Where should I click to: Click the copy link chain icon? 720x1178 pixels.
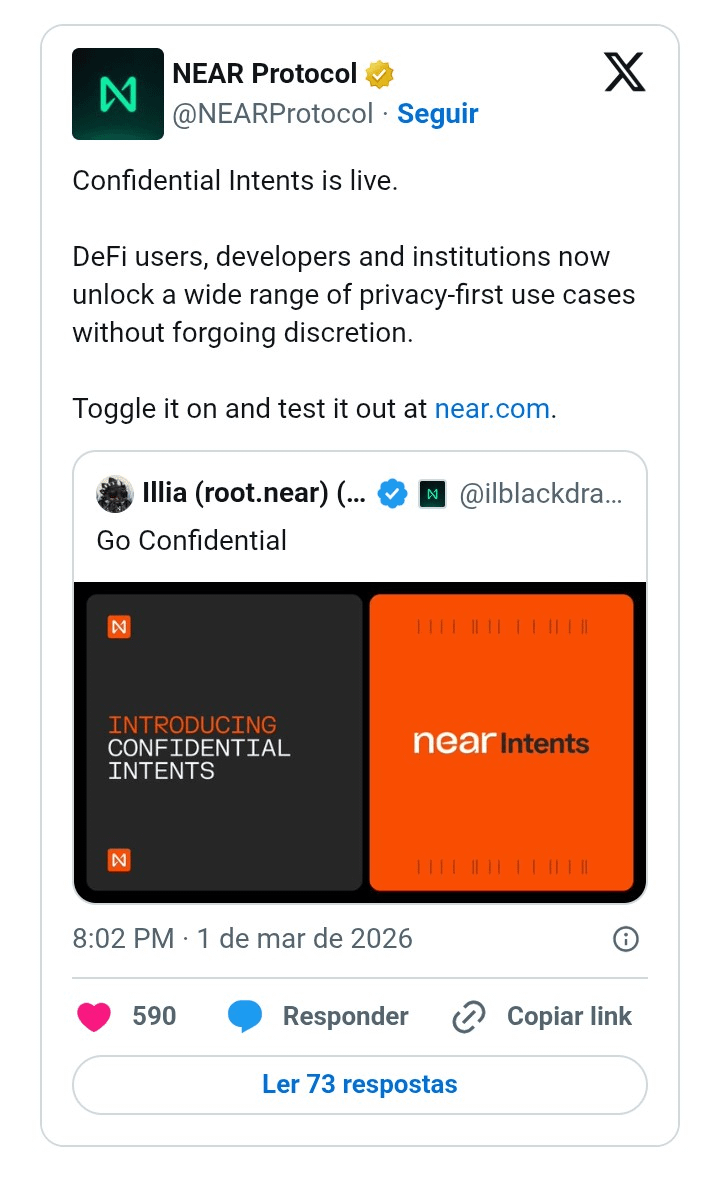coord(468,1017)
